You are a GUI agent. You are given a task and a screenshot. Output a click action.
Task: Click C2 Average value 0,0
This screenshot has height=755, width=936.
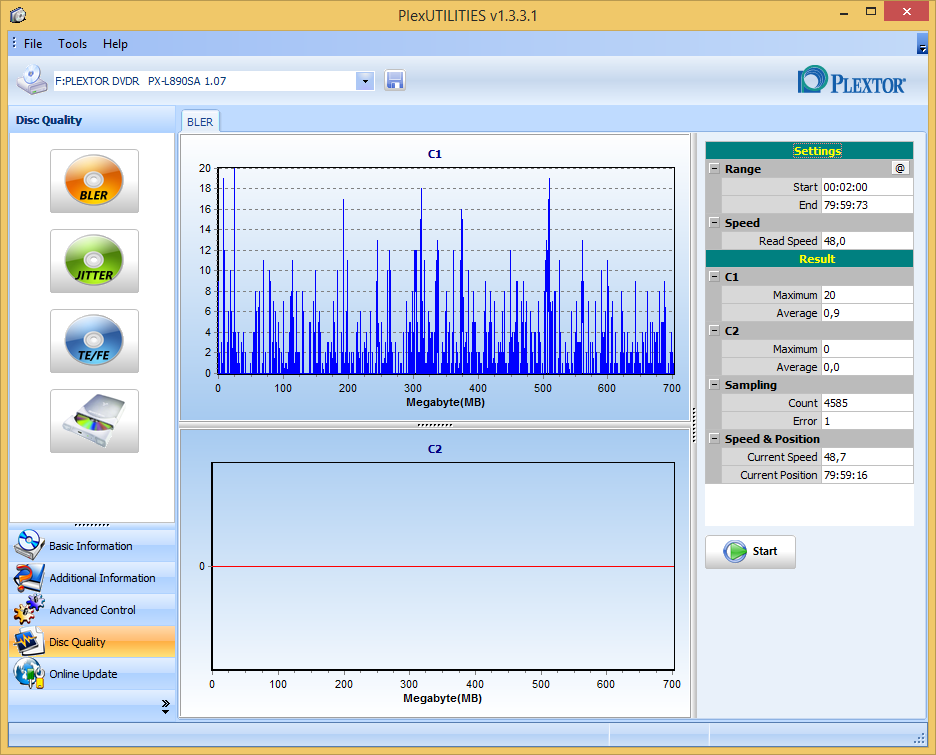(x=867, y=366)
